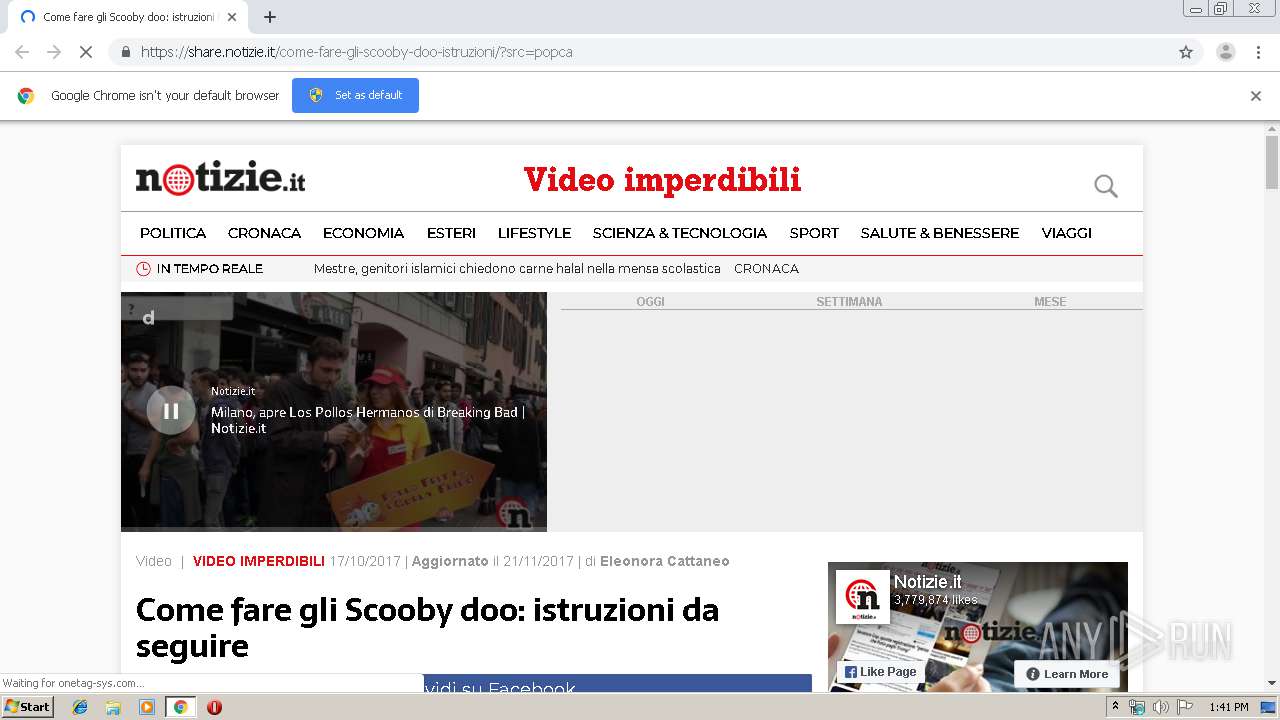1280x720 pixels.
Task: Click the video title 'Milano, apre Los Pollos Hermanos'
Action: tap(367, 420)
